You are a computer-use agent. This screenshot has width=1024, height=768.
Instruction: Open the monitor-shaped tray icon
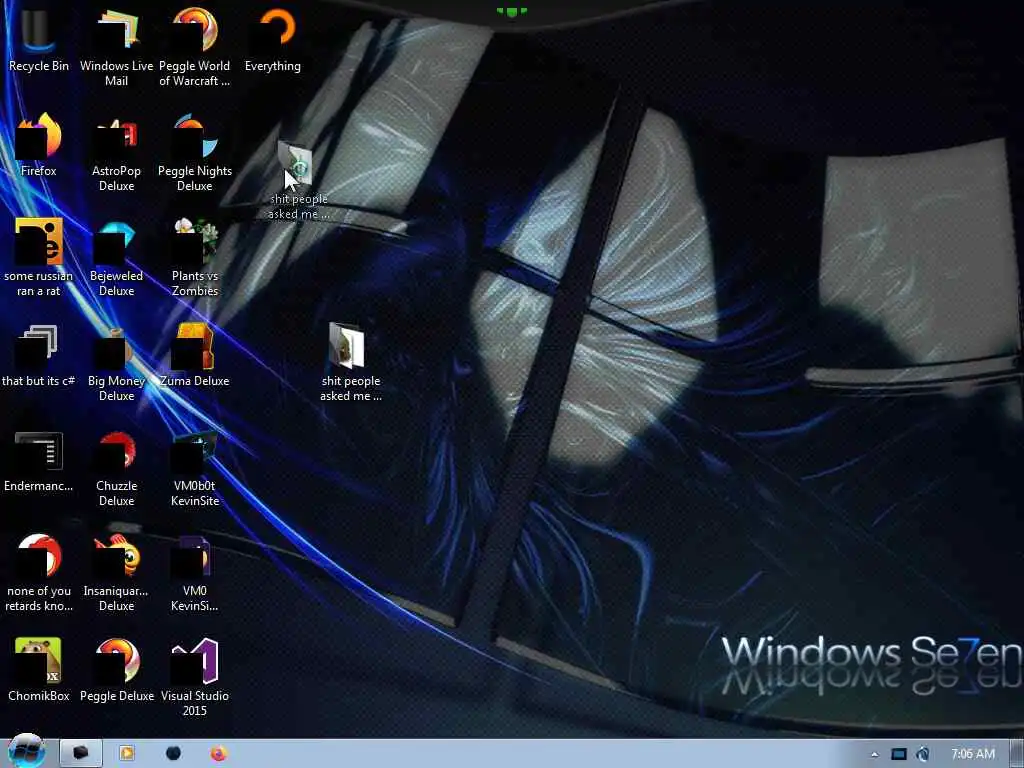pyautogui.click(x=899, y=754)
